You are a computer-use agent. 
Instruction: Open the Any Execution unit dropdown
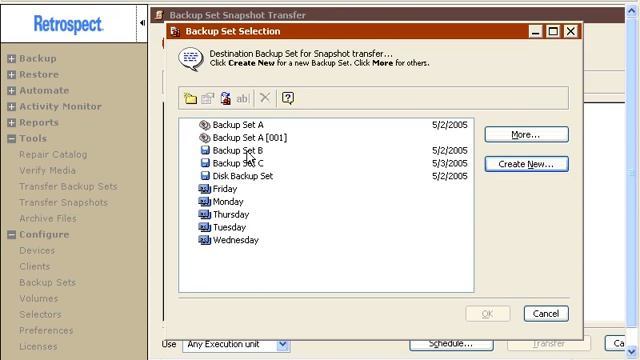[283, 344]
